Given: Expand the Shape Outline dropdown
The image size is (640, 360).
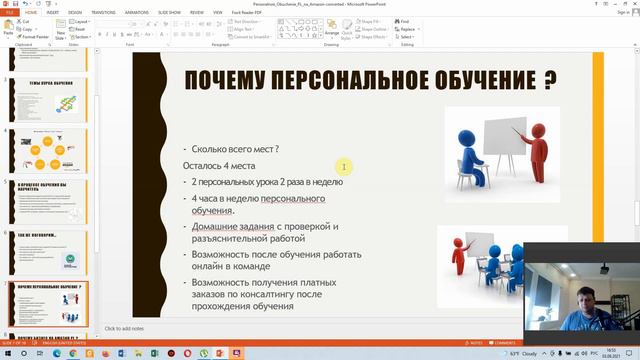Looking at the screenshot, I should 371,29.
